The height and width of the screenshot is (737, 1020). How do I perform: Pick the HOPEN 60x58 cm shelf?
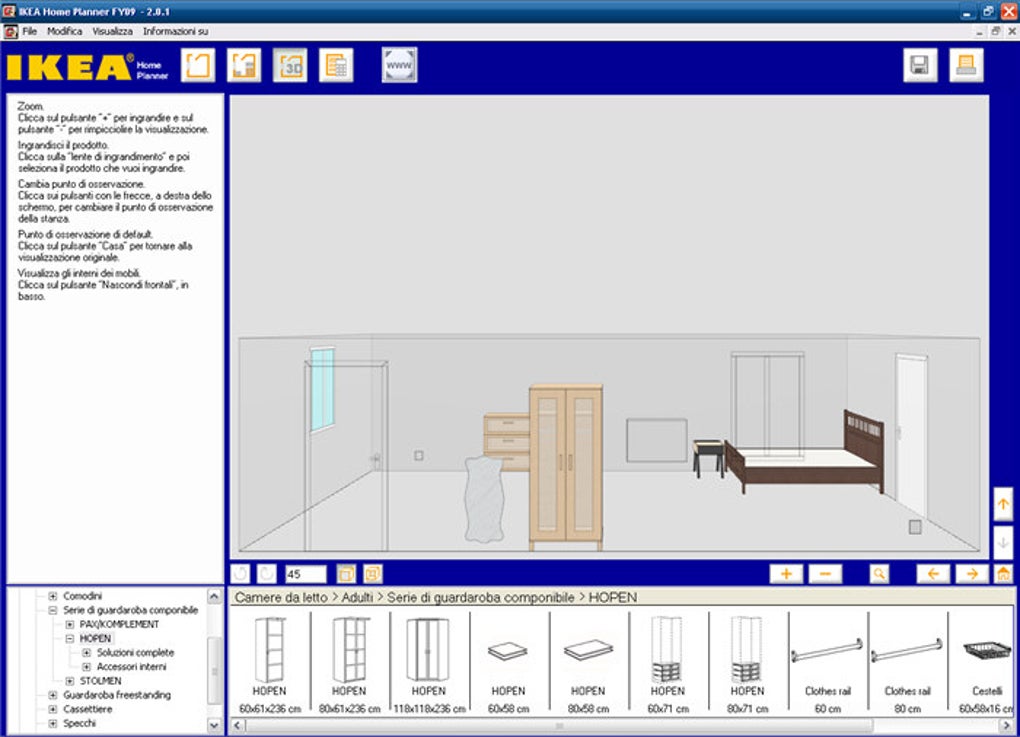508,665
